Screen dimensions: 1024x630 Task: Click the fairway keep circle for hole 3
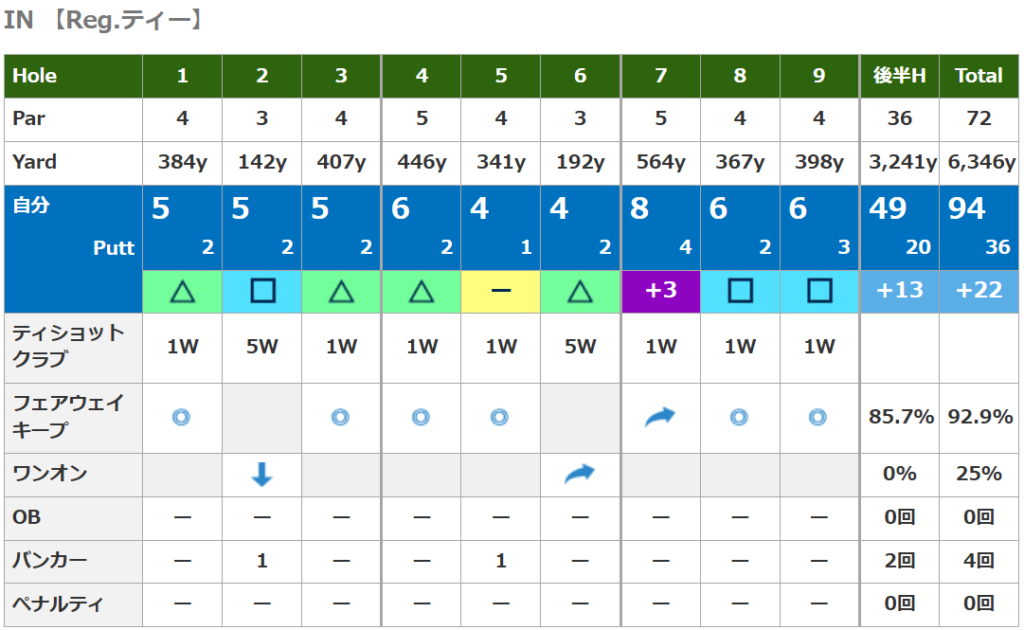pos(341,418)
